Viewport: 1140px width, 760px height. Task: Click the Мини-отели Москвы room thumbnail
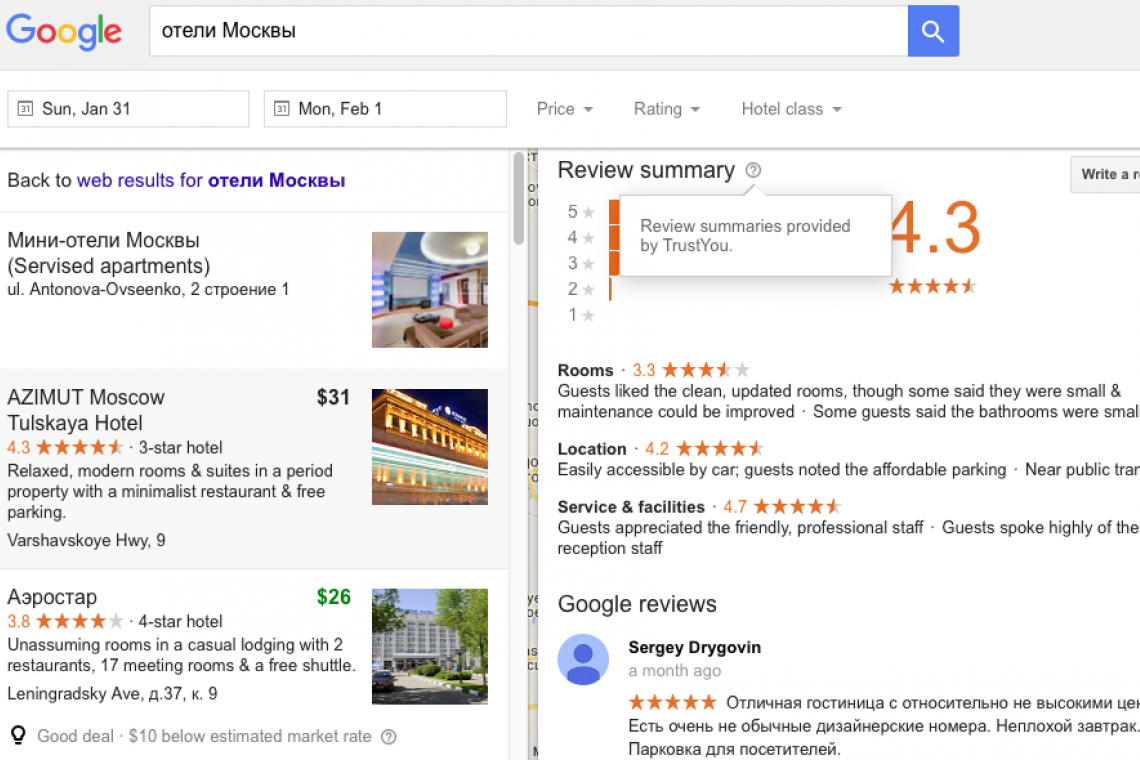click(430, 290)
